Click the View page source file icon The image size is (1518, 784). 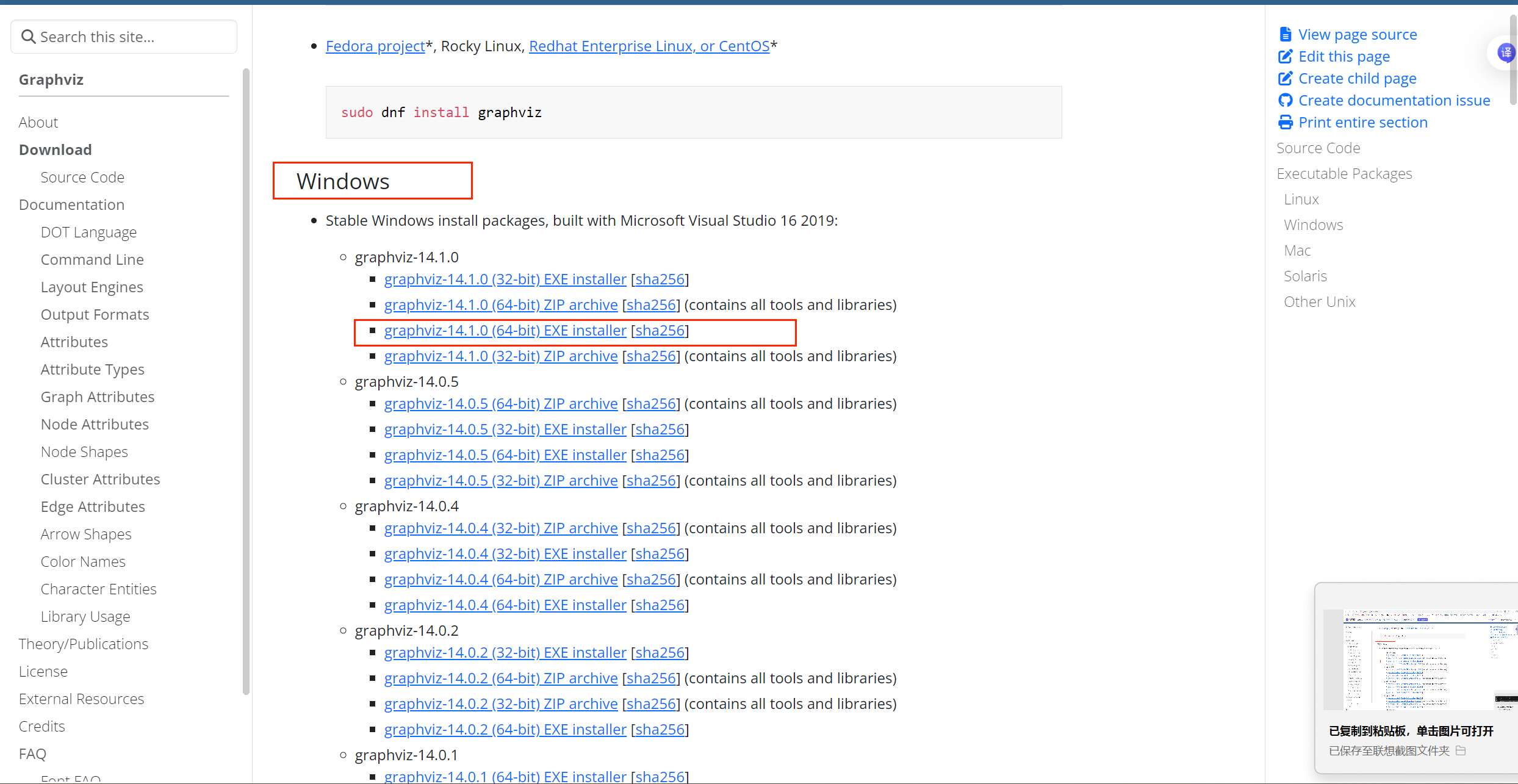[x=1285, y=35]
